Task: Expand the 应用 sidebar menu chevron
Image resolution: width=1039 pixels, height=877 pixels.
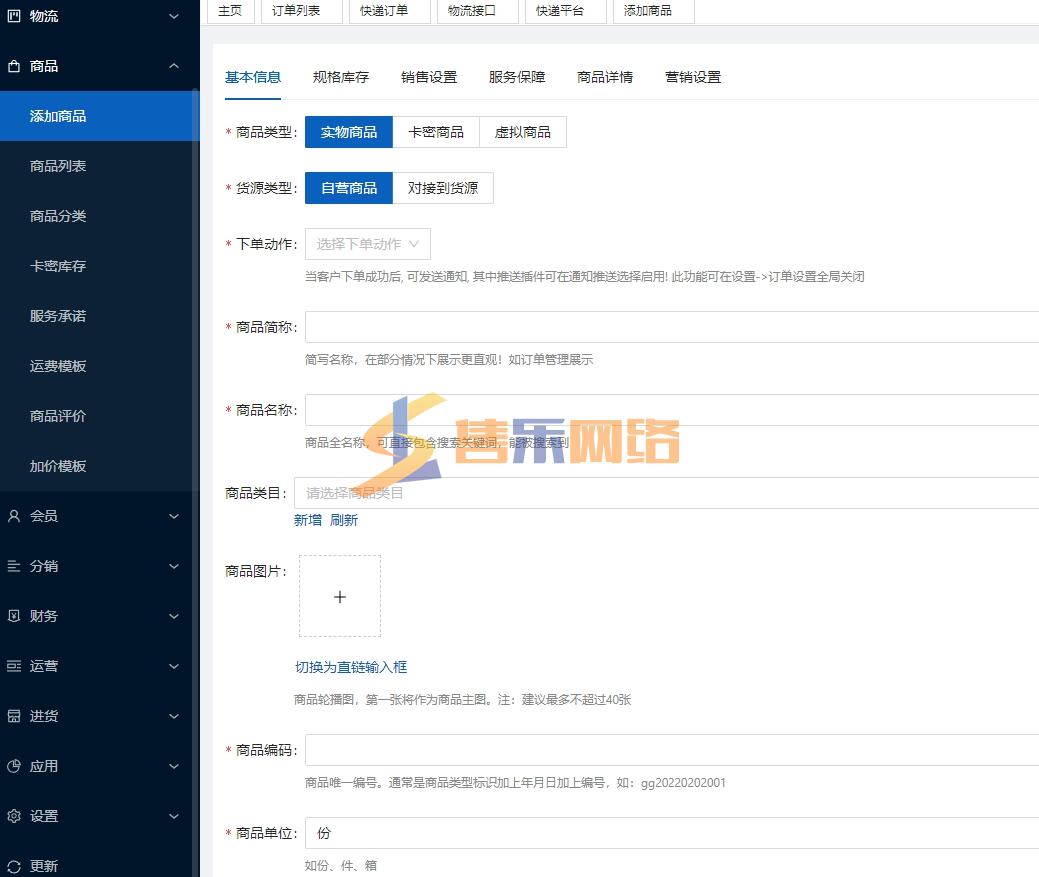Action: pyautogui.click(x=174, y=766)
